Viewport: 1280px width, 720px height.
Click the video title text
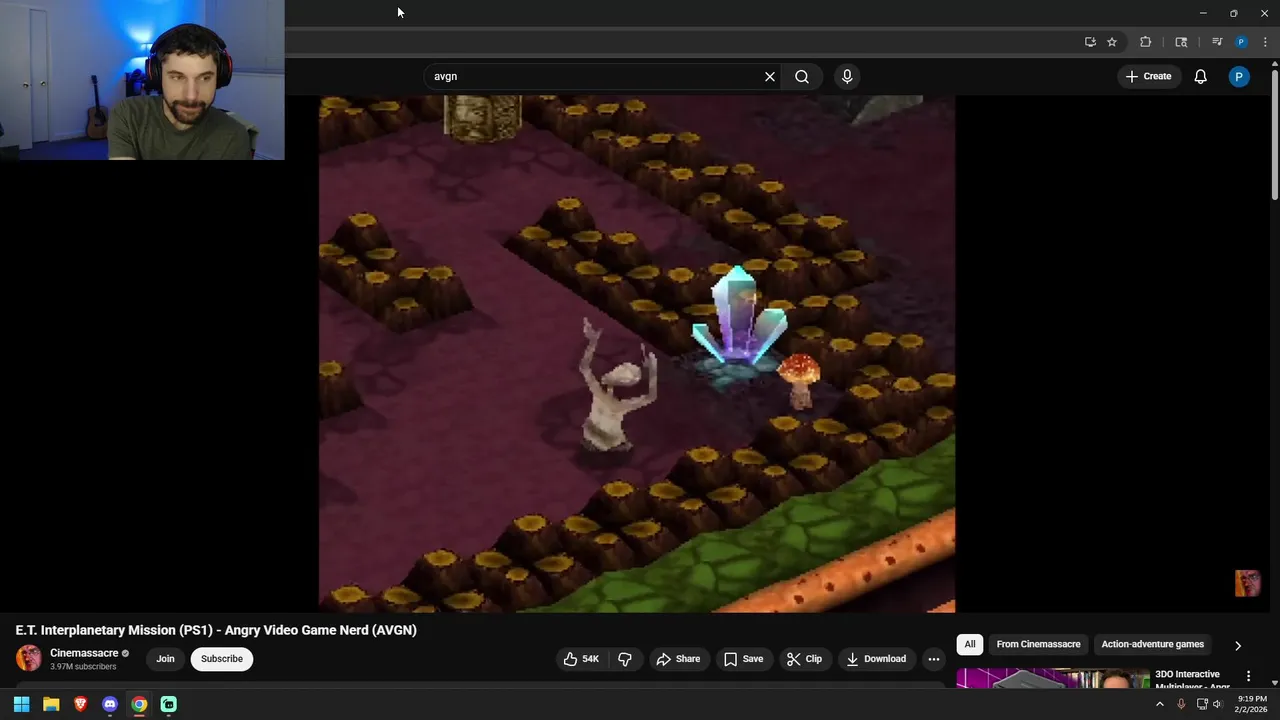pyautogui.click(x=216, y=630)
